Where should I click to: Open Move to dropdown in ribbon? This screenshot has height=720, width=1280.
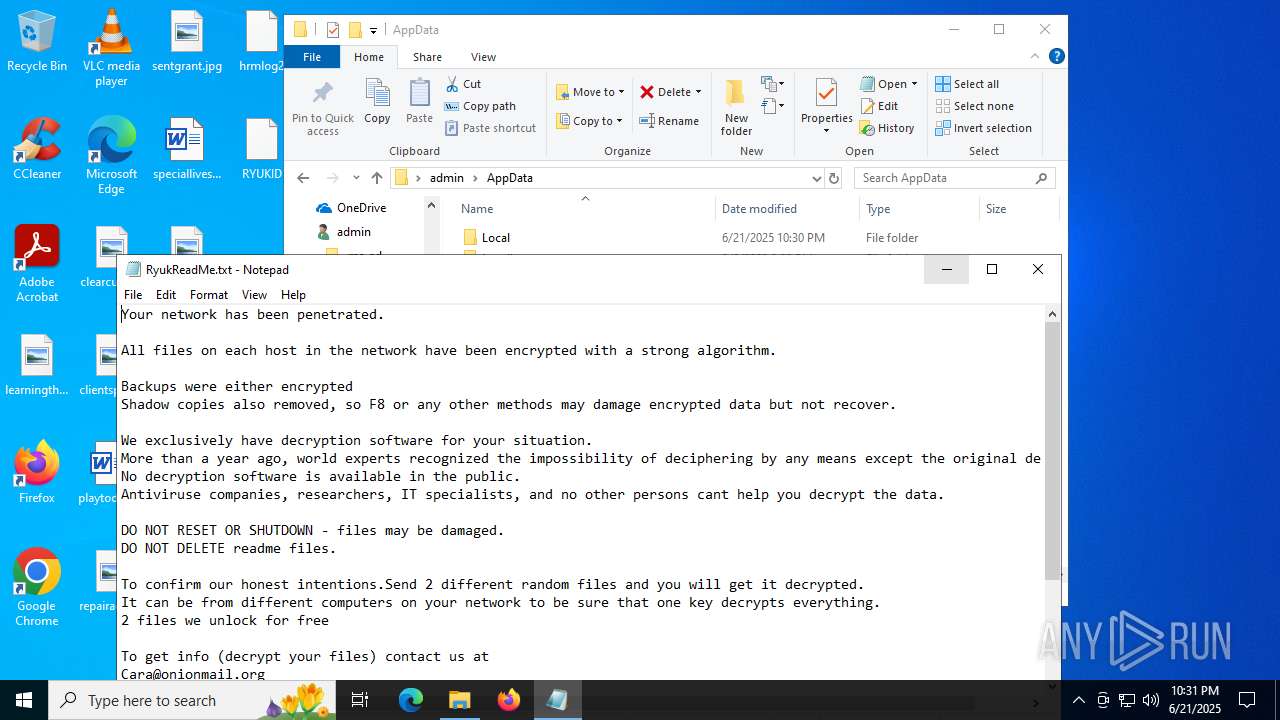(x=590, y=92)
